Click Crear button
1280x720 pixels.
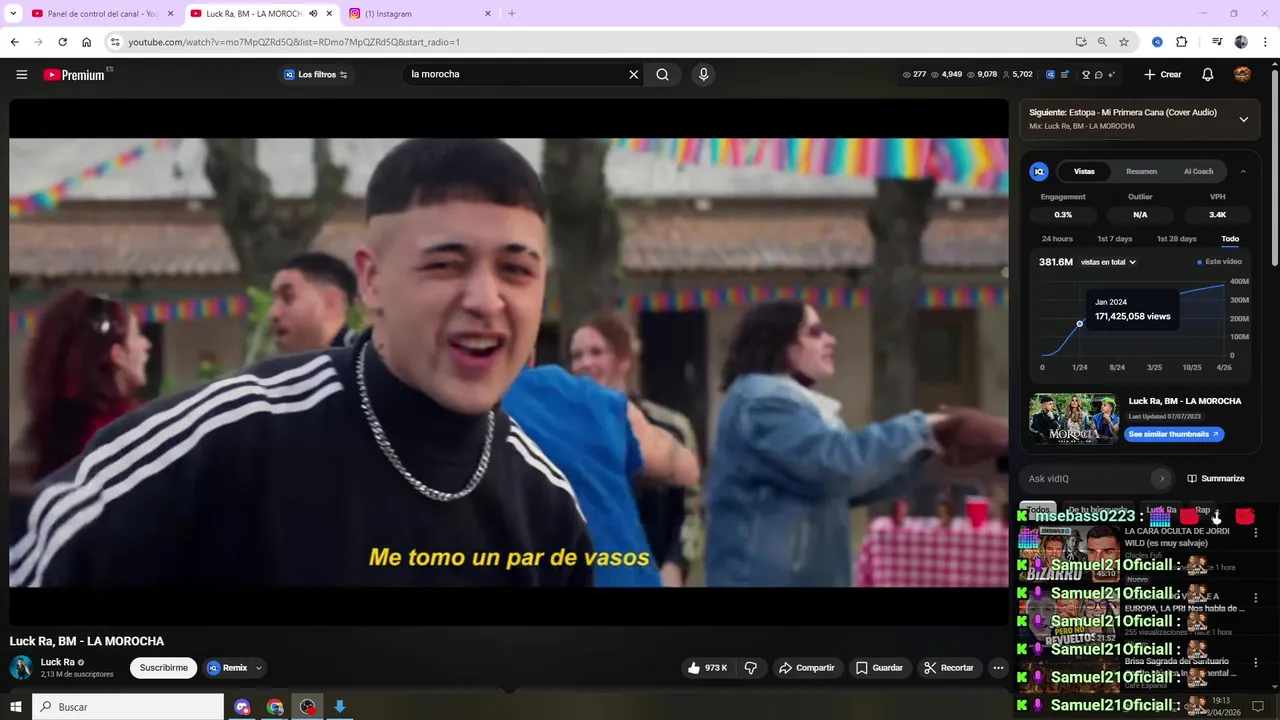click(1163, 74)
